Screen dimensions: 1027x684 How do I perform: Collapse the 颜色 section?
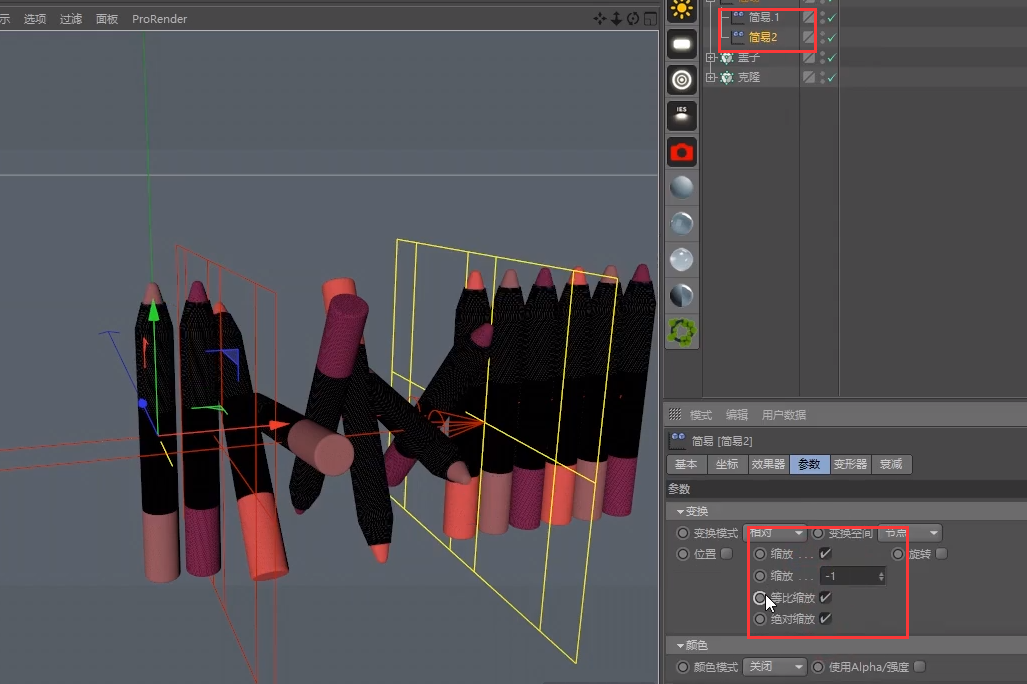coord(681,645)
